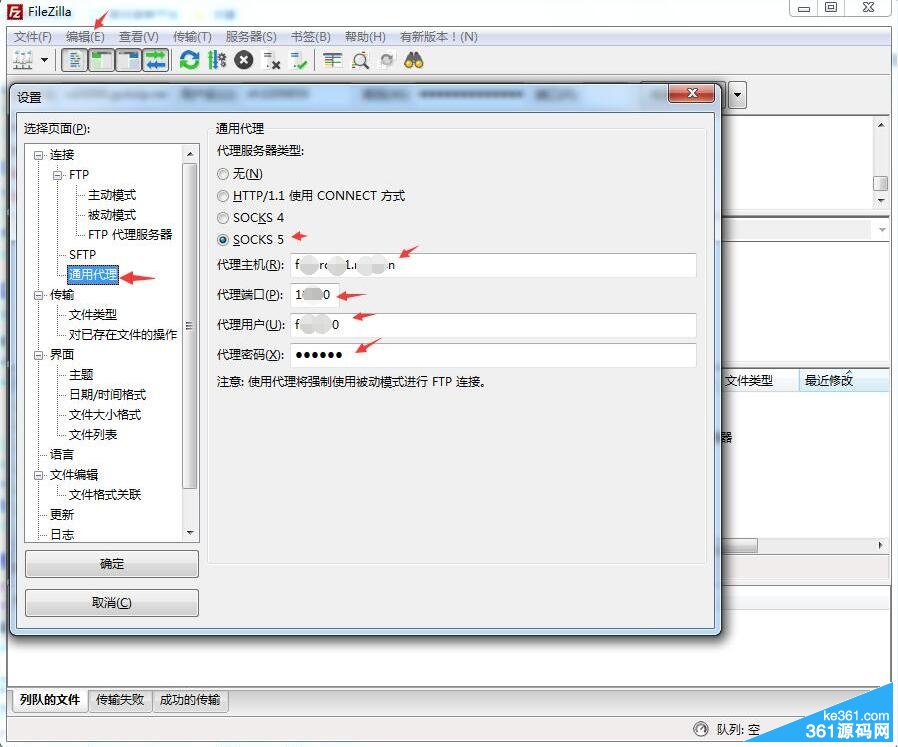Collapse the FTP tree node
Image resolution: width=898 pixels, height=747 pixels.
tap(58, 175)
